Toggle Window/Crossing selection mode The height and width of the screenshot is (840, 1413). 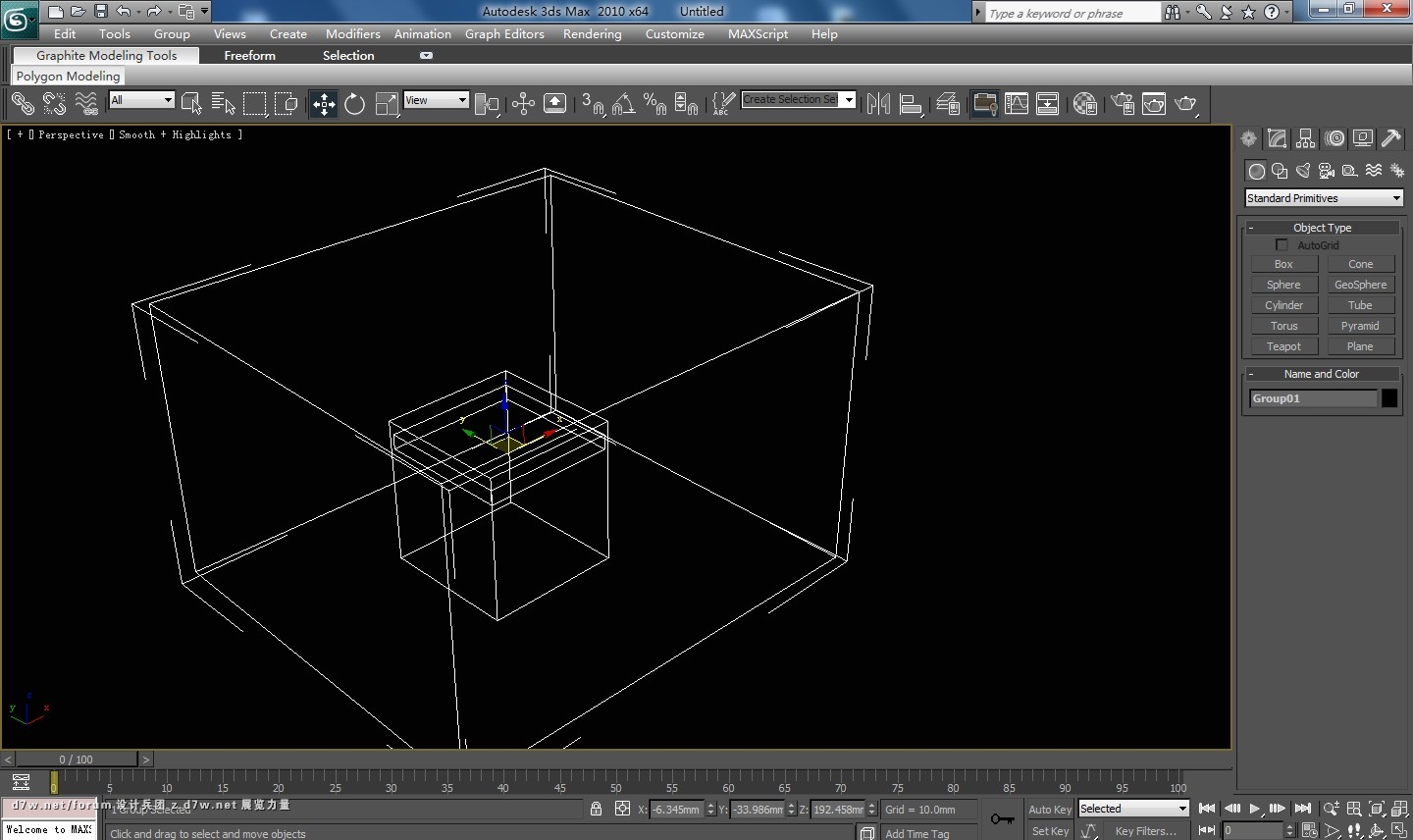[x=287, y=103]
